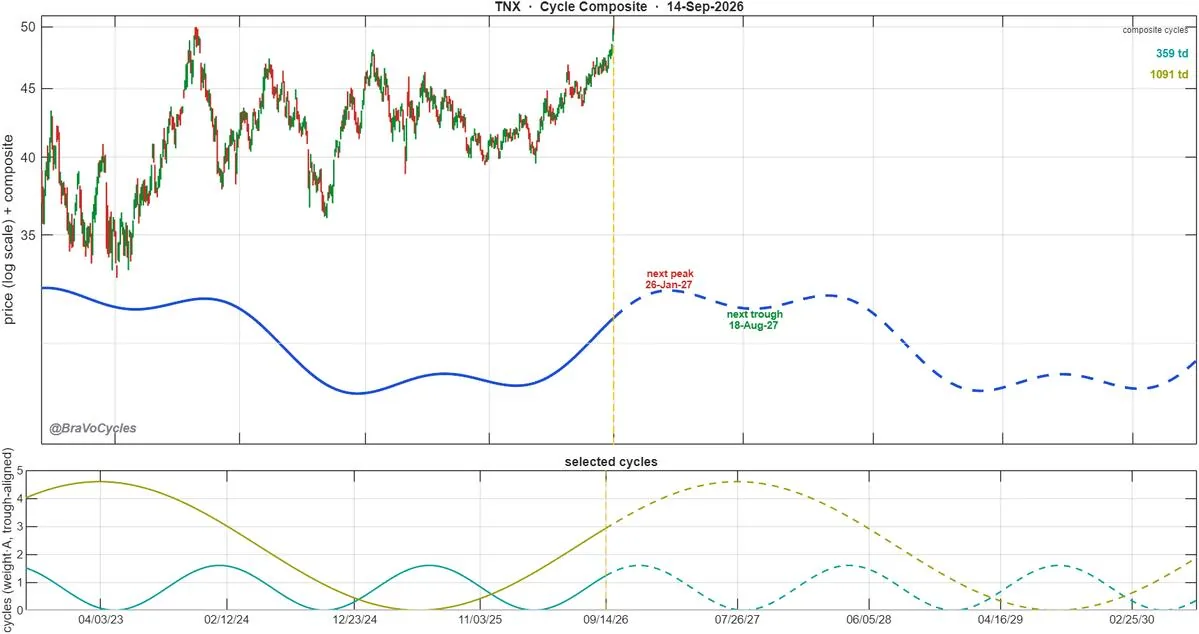Click the candlestick price series near the 50 high
Viewport: 1199px width, 634px height.
pyautogui.click(x=196, y=37)
